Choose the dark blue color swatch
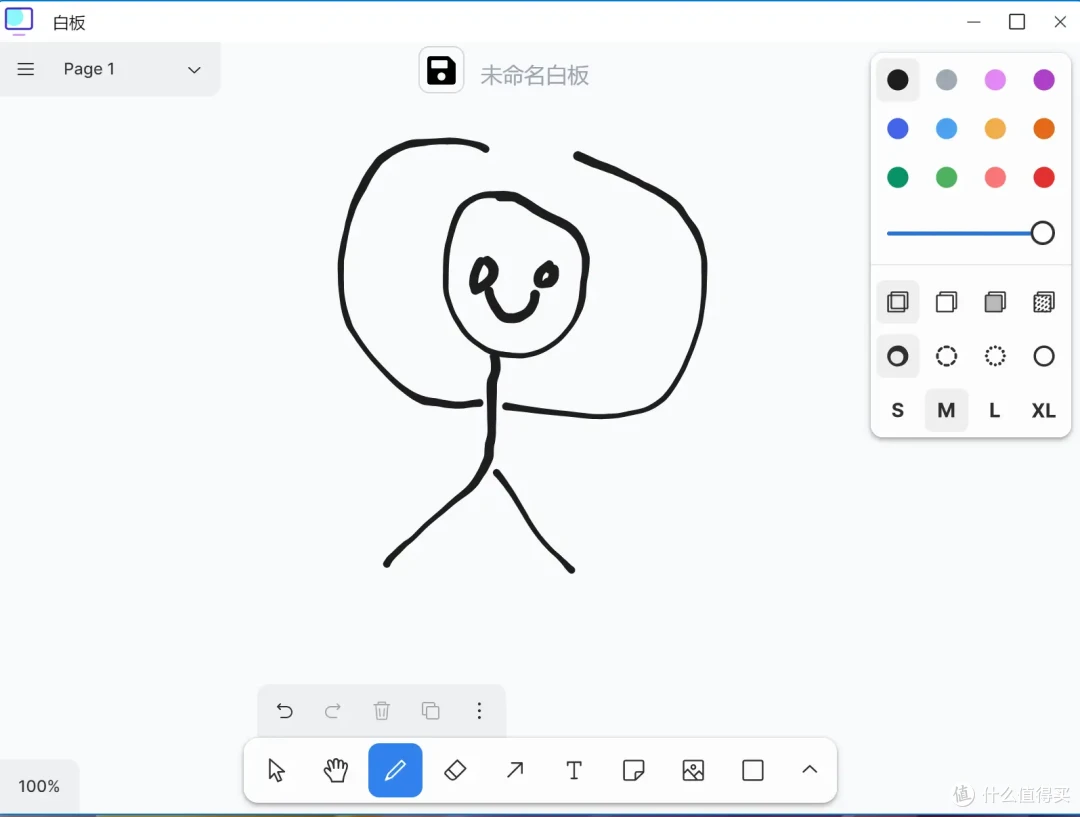1080x817 pixels. point(897,129)
